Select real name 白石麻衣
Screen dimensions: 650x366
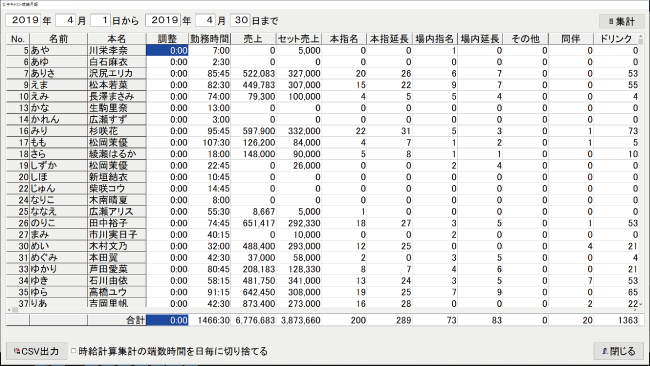click(x=116, y=62)
